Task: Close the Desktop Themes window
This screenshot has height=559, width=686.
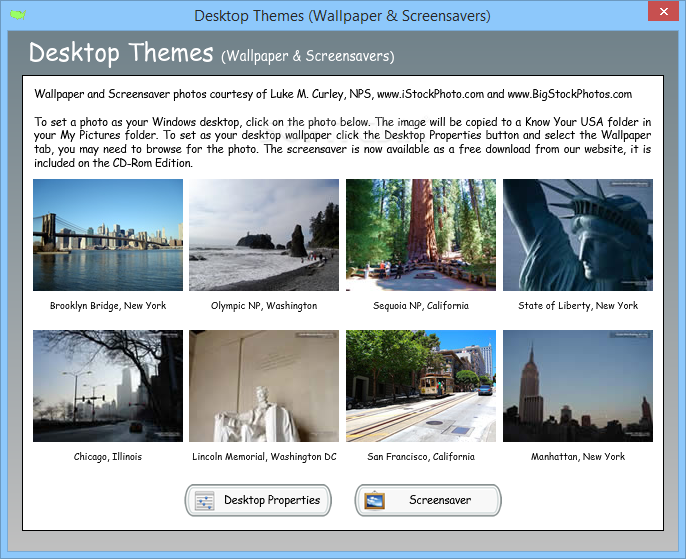Action: pos(663,11)
